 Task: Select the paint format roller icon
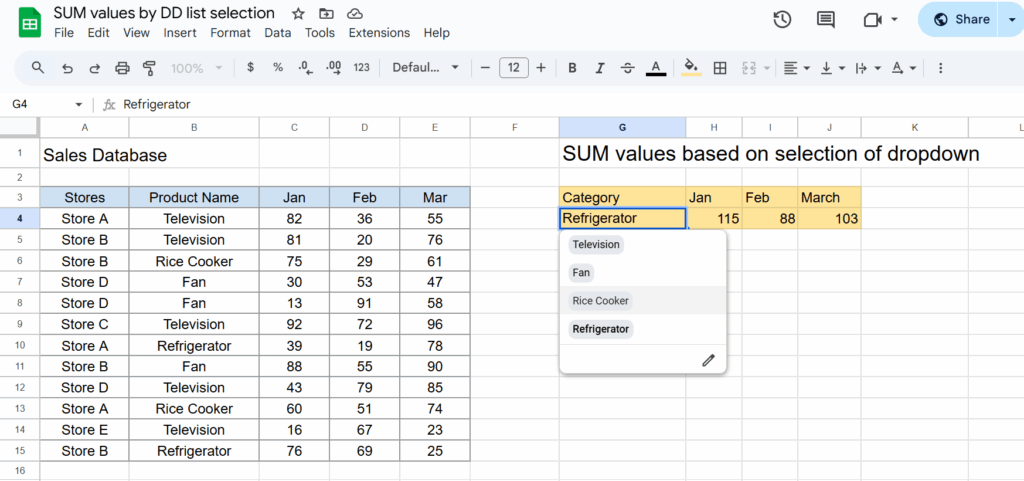[150, 68]
